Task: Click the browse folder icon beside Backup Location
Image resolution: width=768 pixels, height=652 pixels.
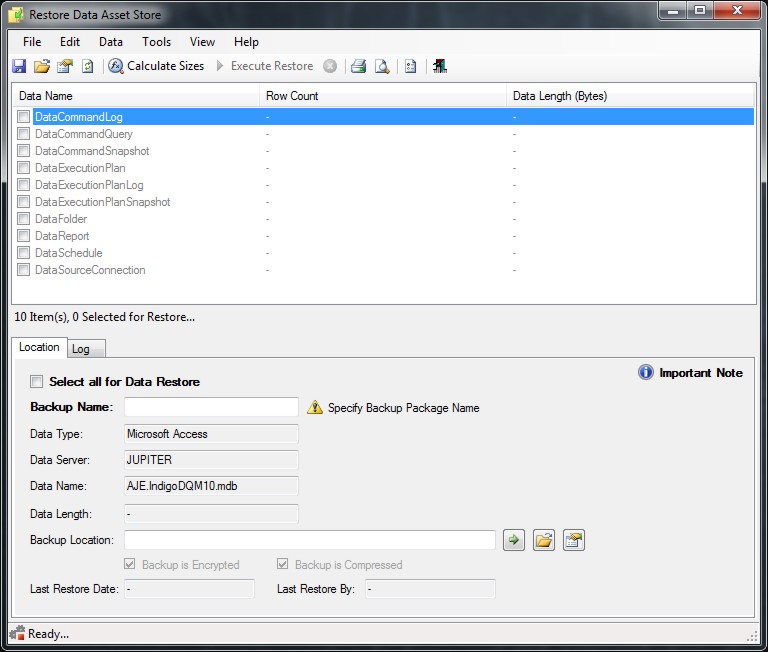Action: tap(543, 540)
